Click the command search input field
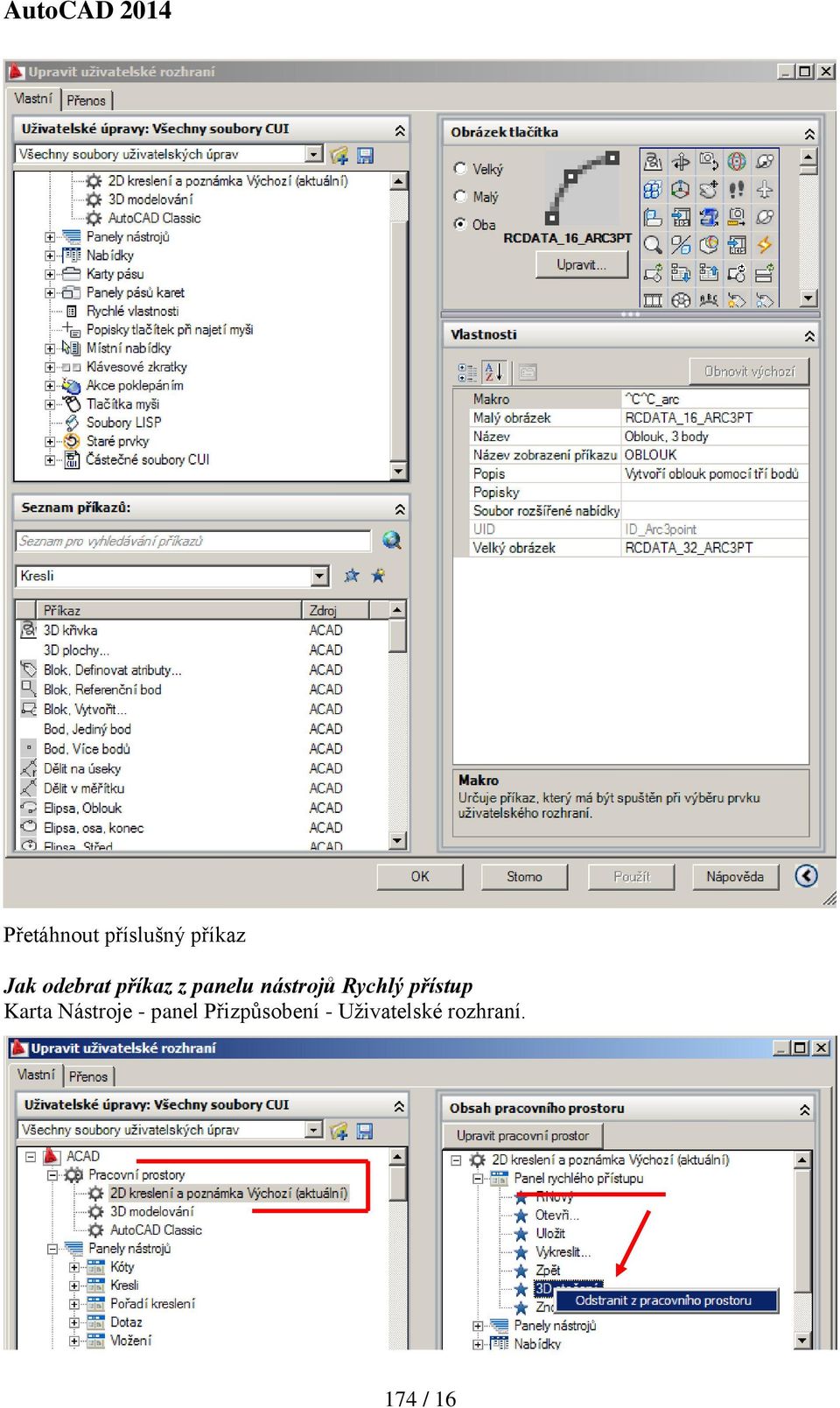 [x=193, y=541]
